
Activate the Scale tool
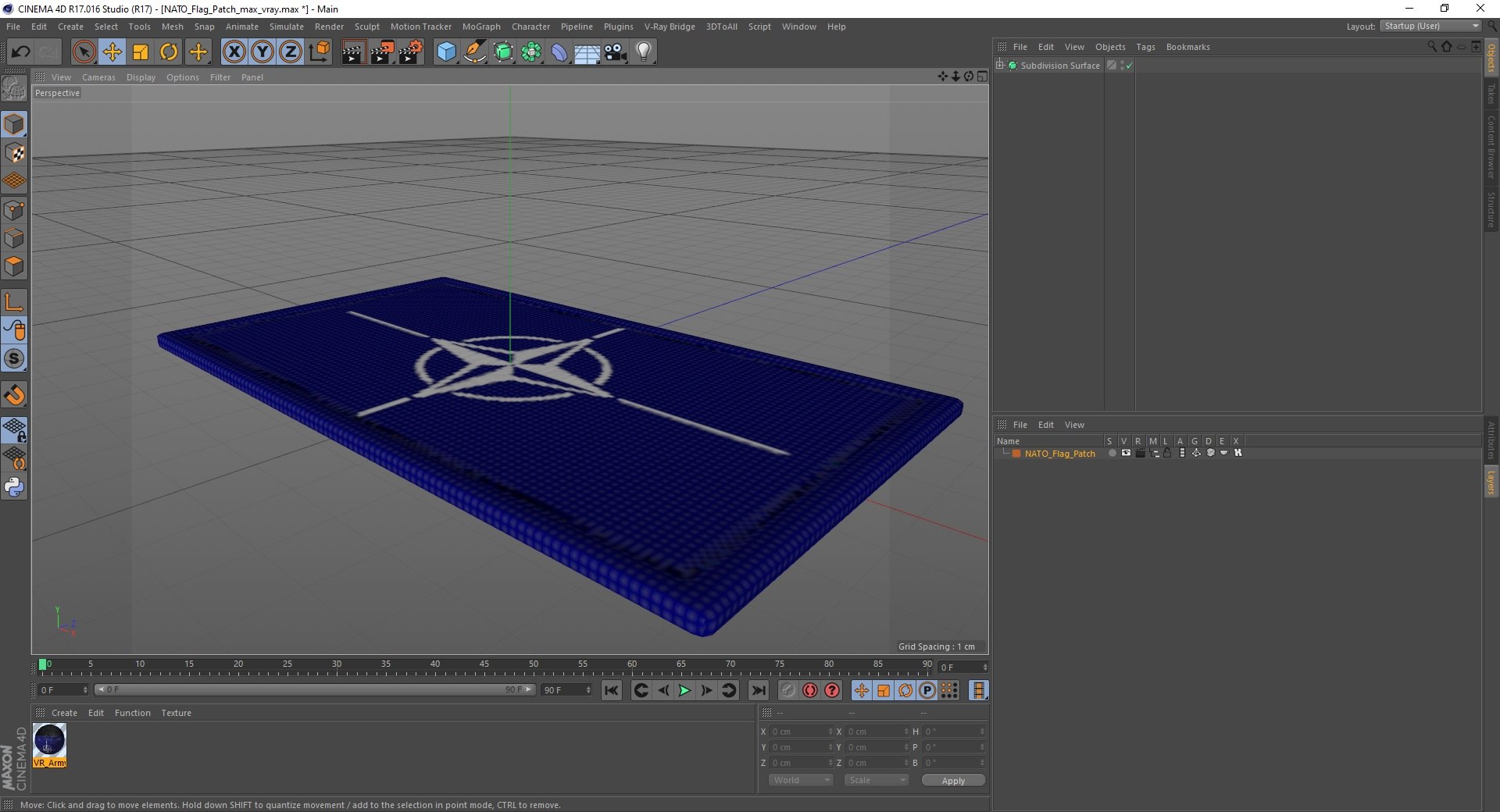[x=141, y=52]
